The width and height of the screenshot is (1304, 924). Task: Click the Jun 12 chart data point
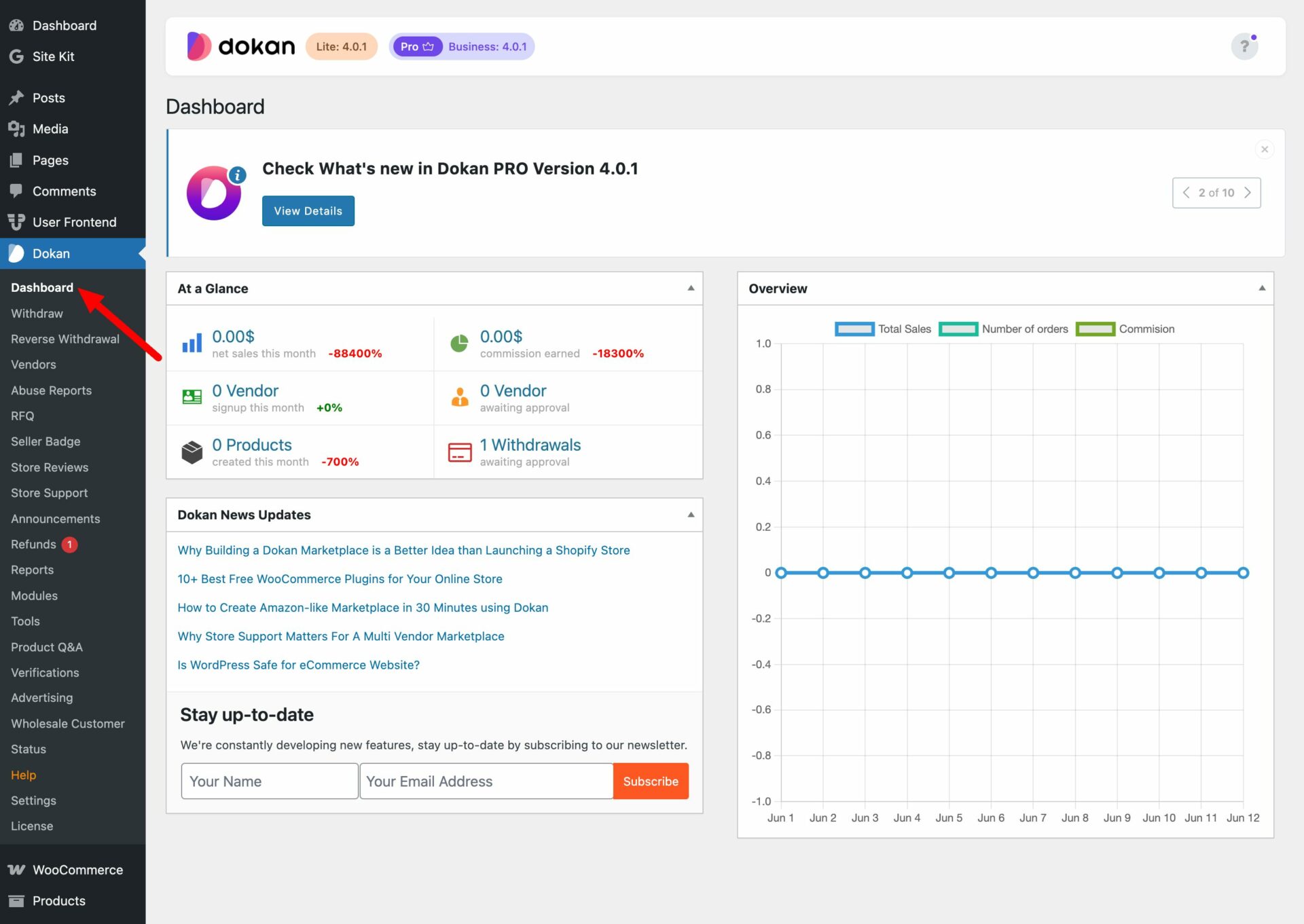click(1243, 573)
